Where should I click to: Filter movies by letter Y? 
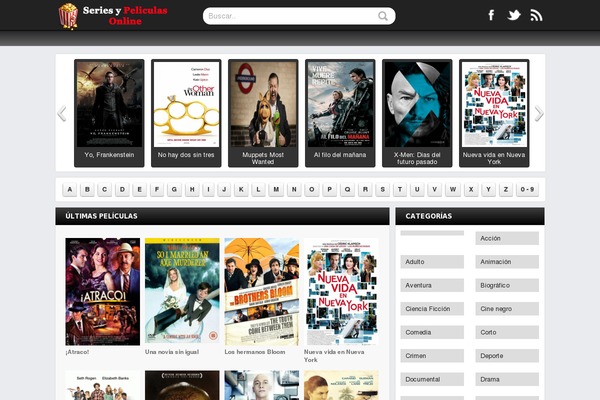(488, 189)
